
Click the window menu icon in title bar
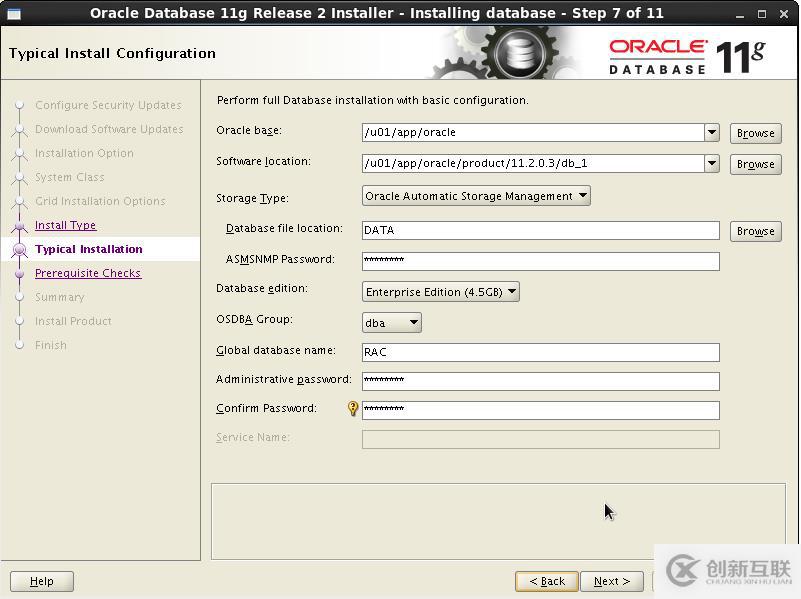[13, 13]
